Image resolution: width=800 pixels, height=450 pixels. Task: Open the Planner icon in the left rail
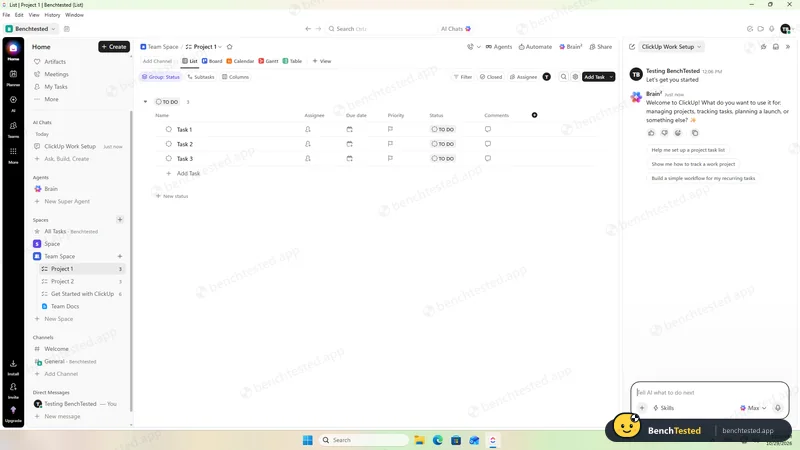(x=13, y=77)
